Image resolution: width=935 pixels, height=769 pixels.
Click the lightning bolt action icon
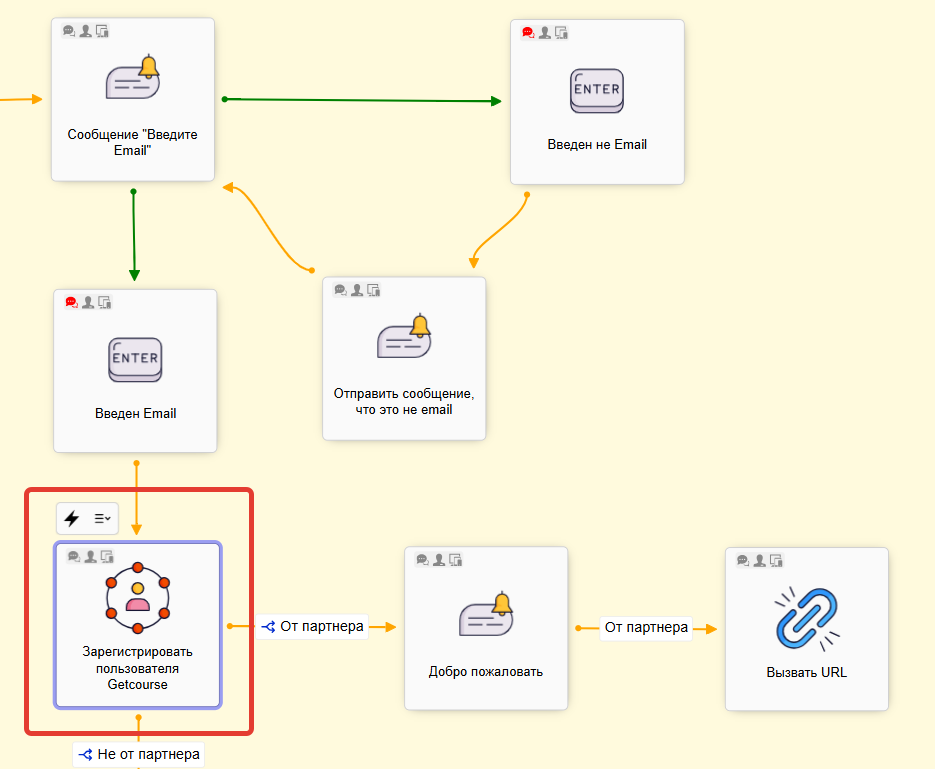(72, 518)
